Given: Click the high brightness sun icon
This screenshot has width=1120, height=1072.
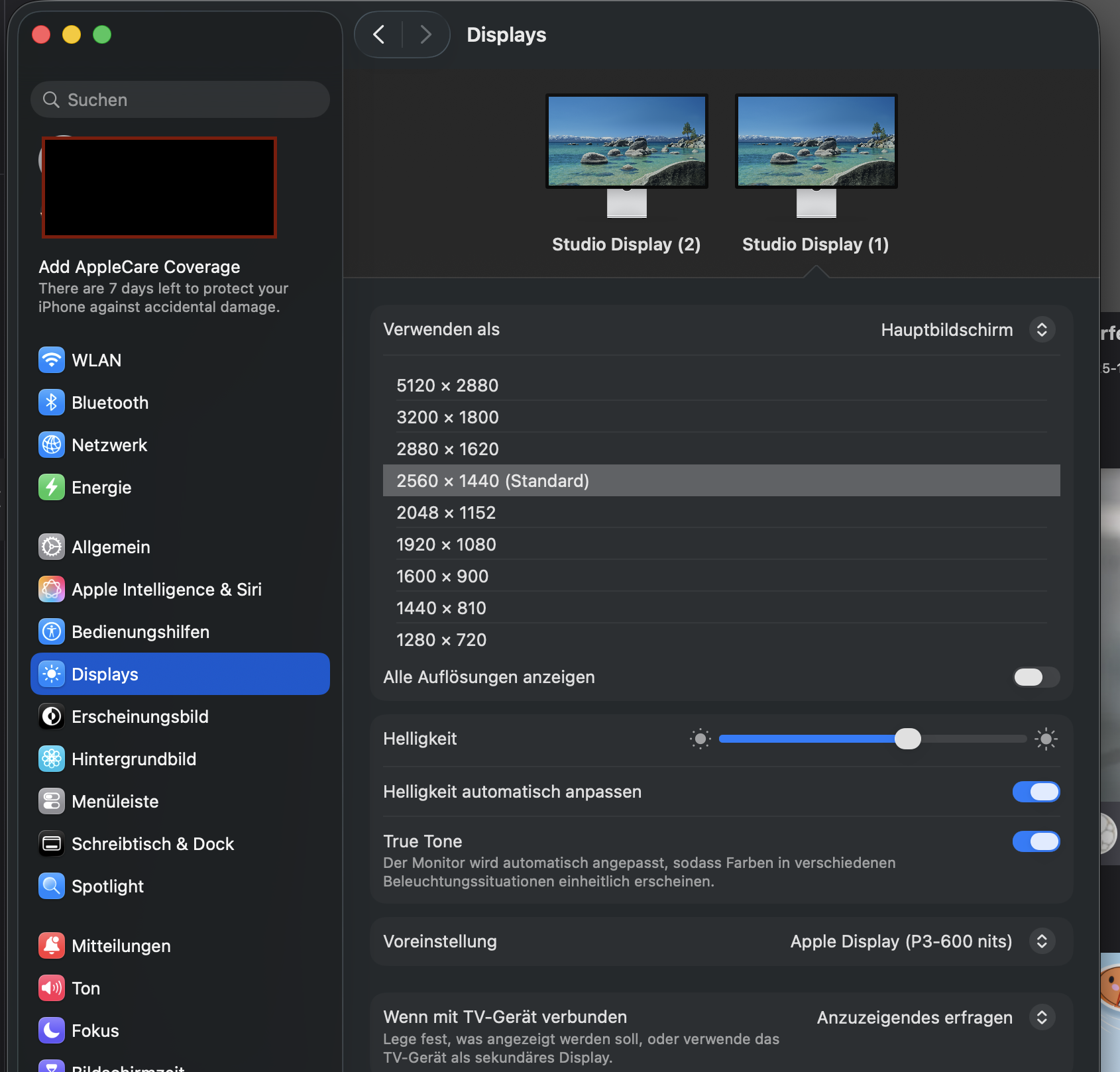Looking at the screenshot, I should point(1046,739).
